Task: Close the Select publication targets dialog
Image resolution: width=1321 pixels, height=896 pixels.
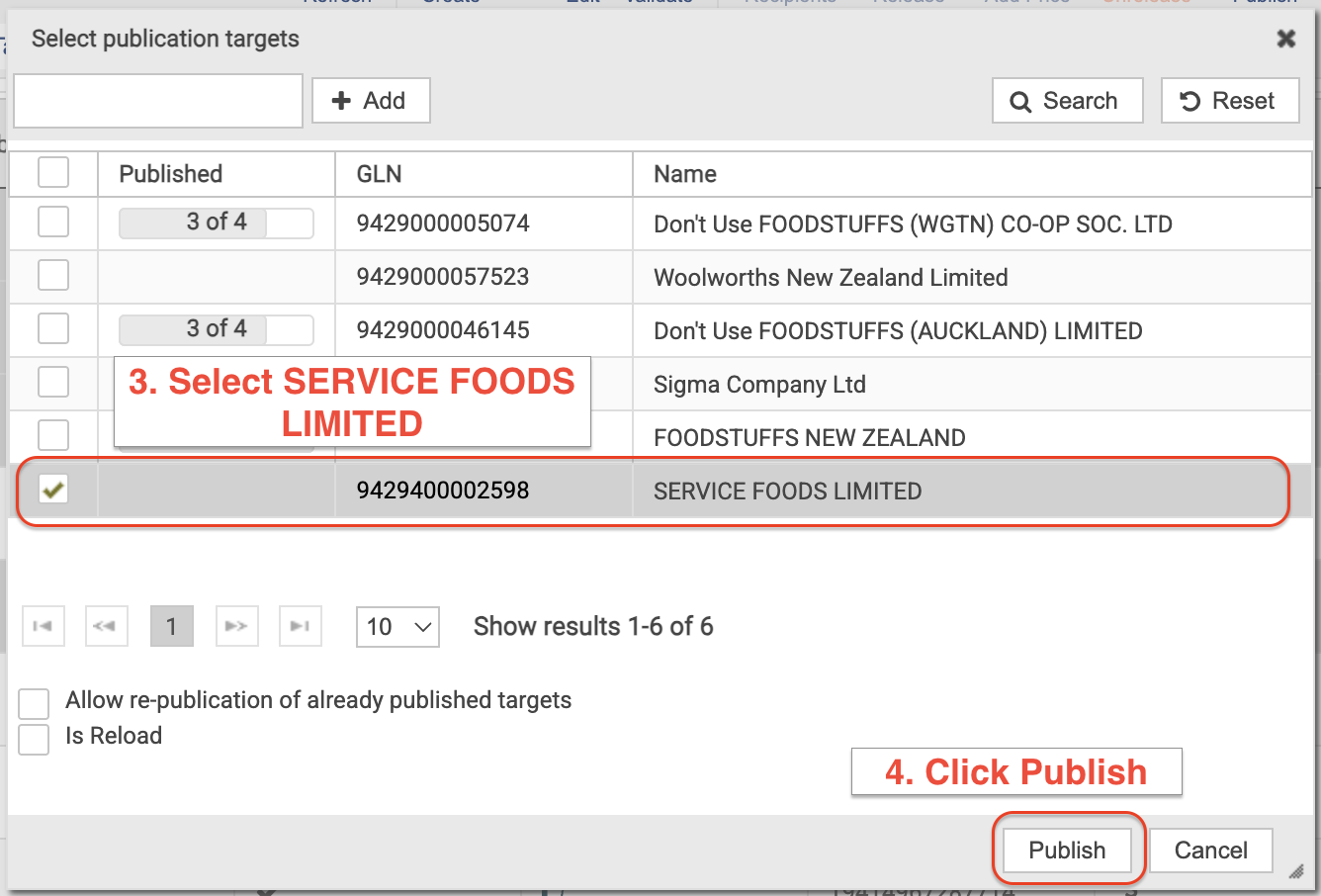Action: point(1286,39)
